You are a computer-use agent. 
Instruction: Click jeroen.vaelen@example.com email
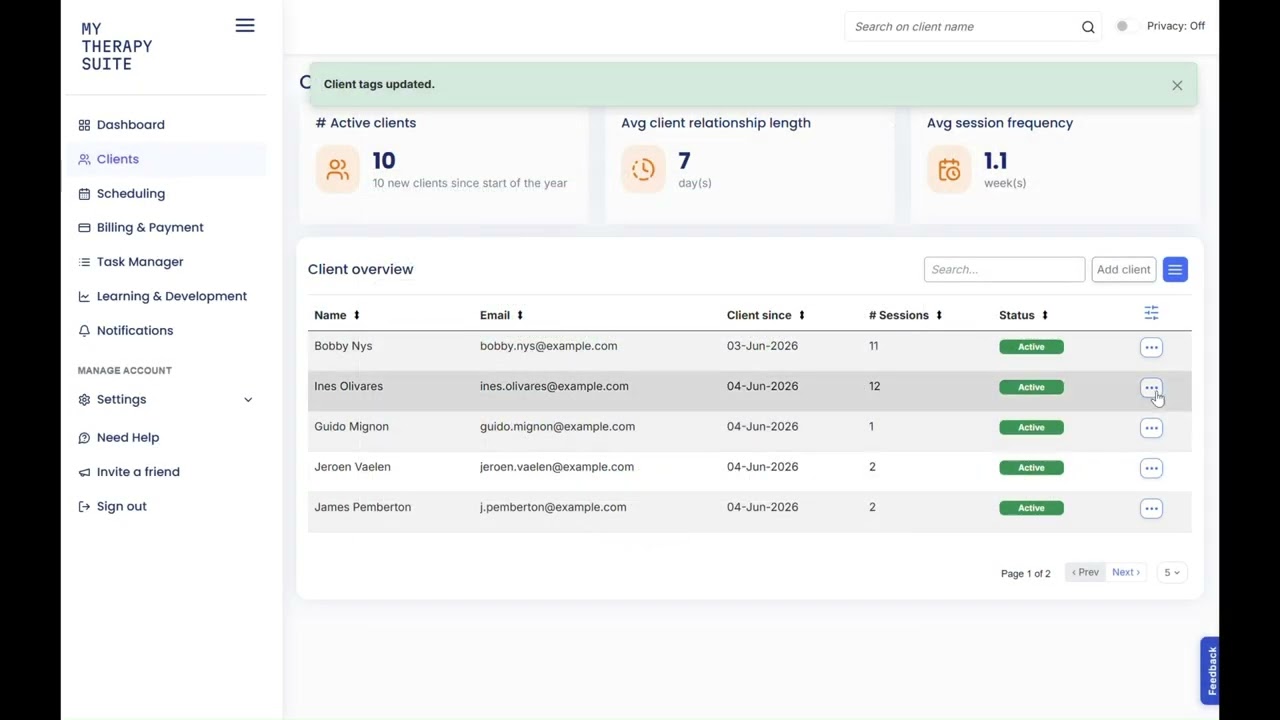coord(557,467)
